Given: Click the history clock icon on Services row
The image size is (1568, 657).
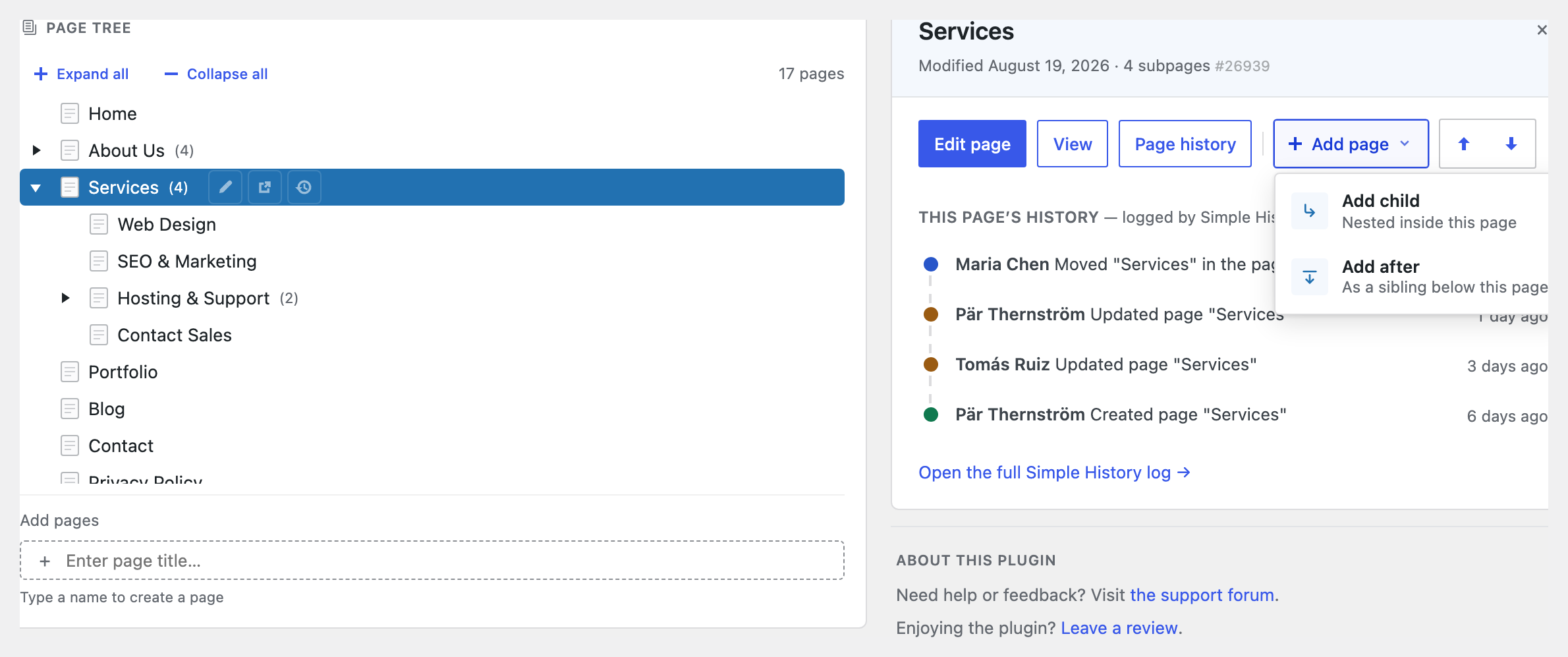Looking at the screenshot, I should pyautogui.click(x=304, y=187).
